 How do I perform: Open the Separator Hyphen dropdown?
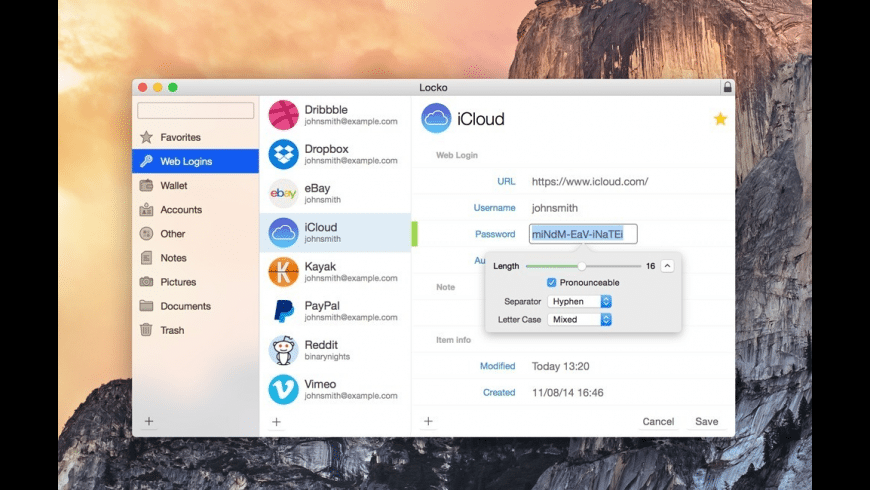point(579,301)
